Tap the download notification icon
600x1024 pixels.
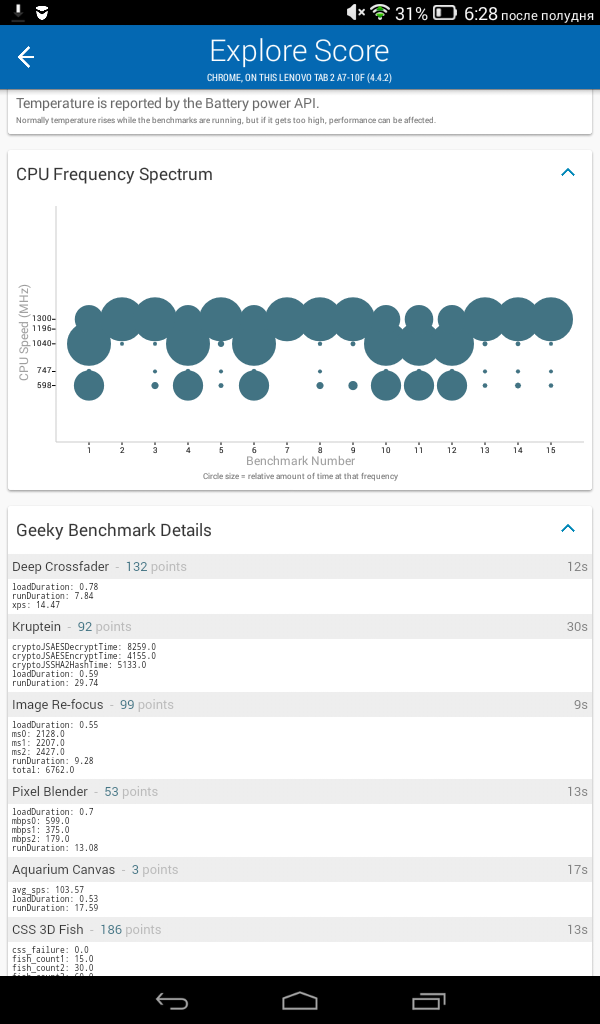coord(19,11)
